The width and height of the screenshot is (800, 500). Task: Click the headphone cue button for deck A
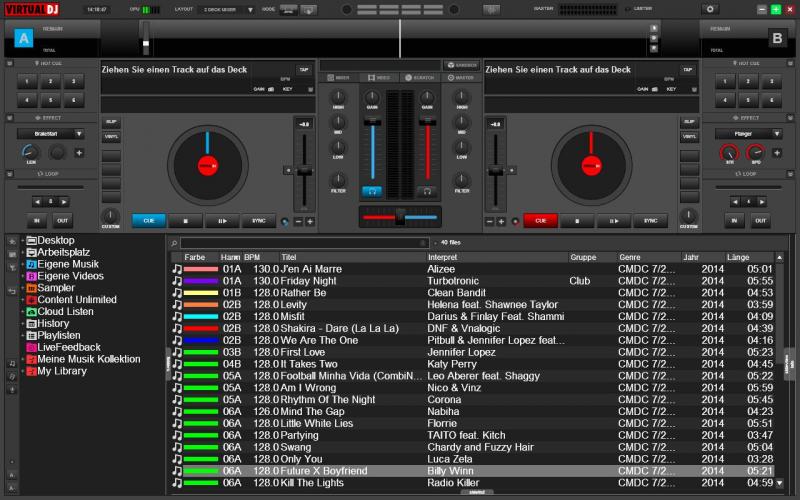372,190
